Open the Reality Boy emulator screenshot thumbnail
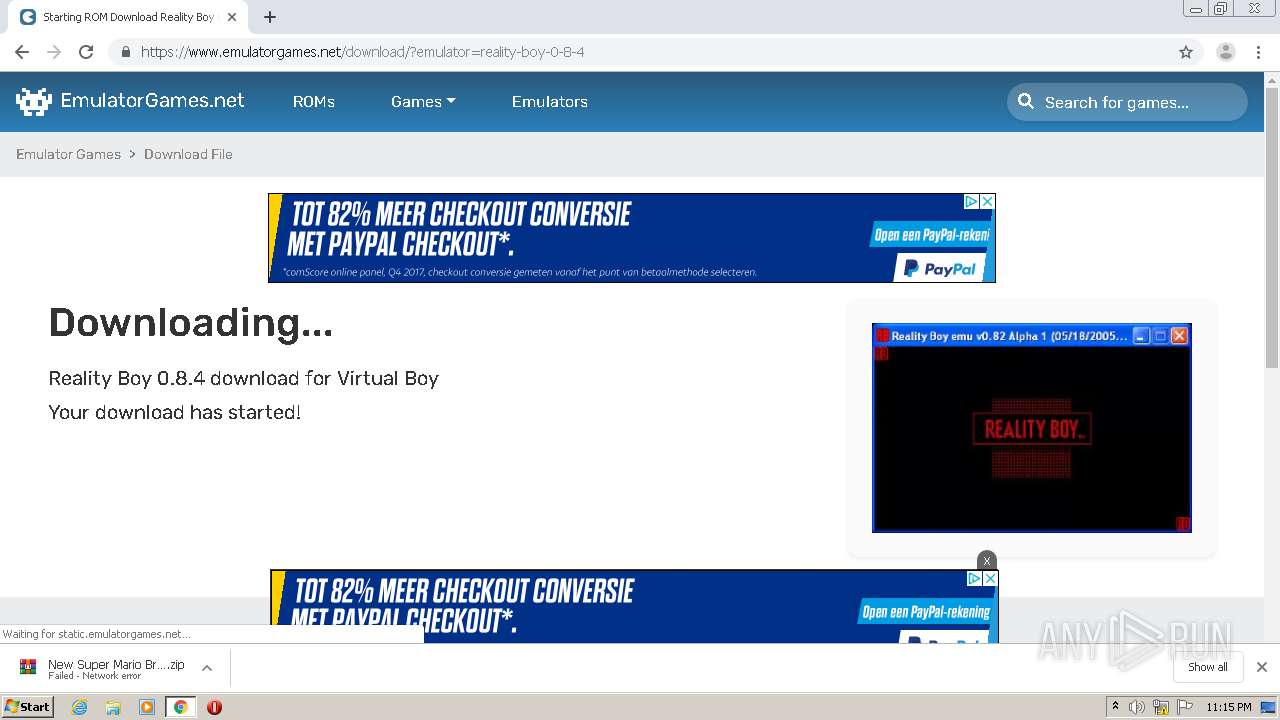This screenshot has width=1280, height=720. 1032,428
